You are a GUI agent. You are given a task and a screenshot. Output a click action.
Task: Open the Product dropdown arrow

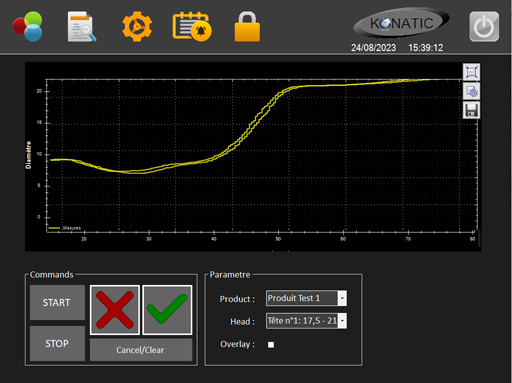pyautogui.click(x=342, y=298)
